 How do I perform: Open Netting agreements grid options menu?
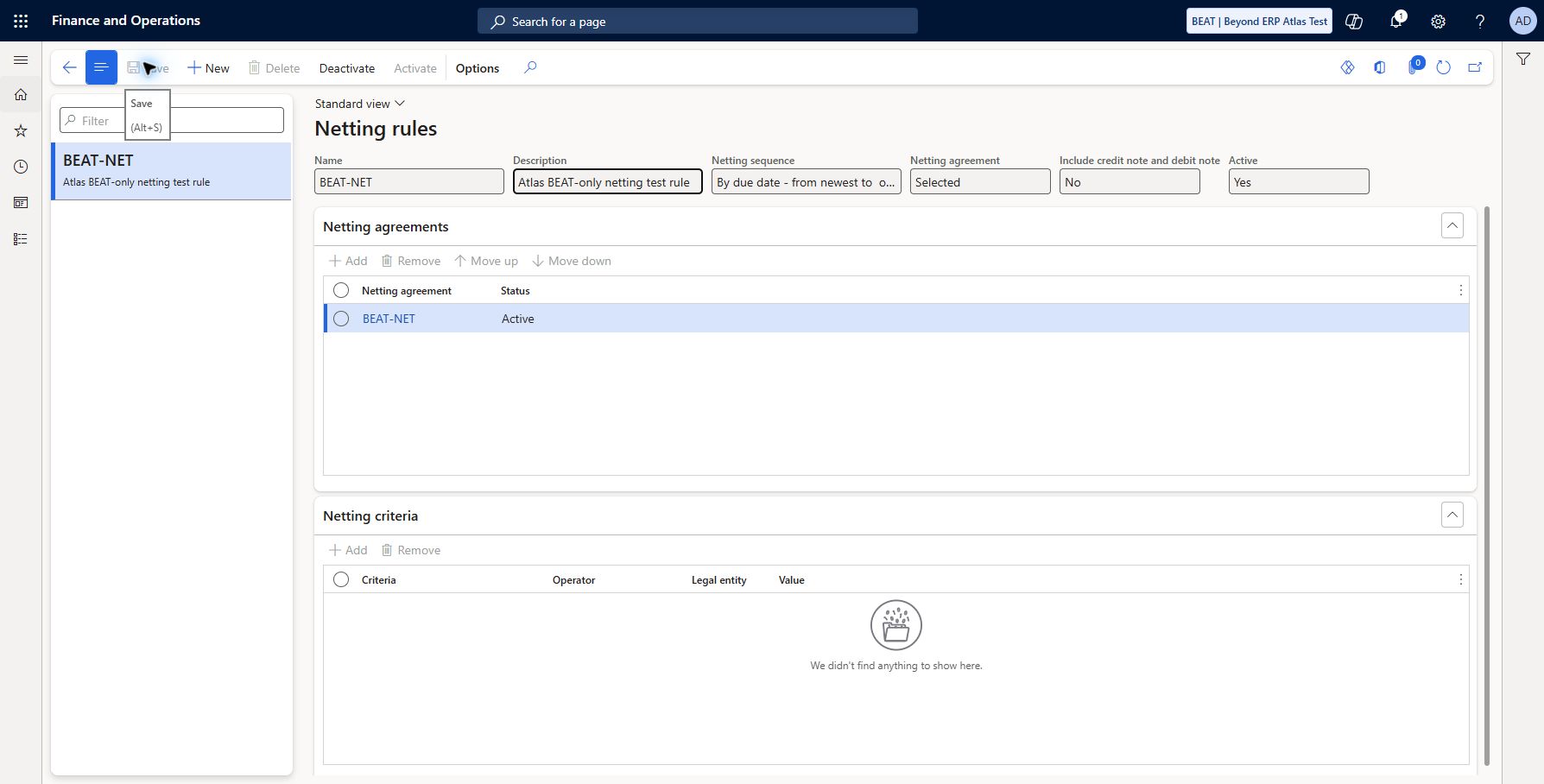pos(1460,290)
